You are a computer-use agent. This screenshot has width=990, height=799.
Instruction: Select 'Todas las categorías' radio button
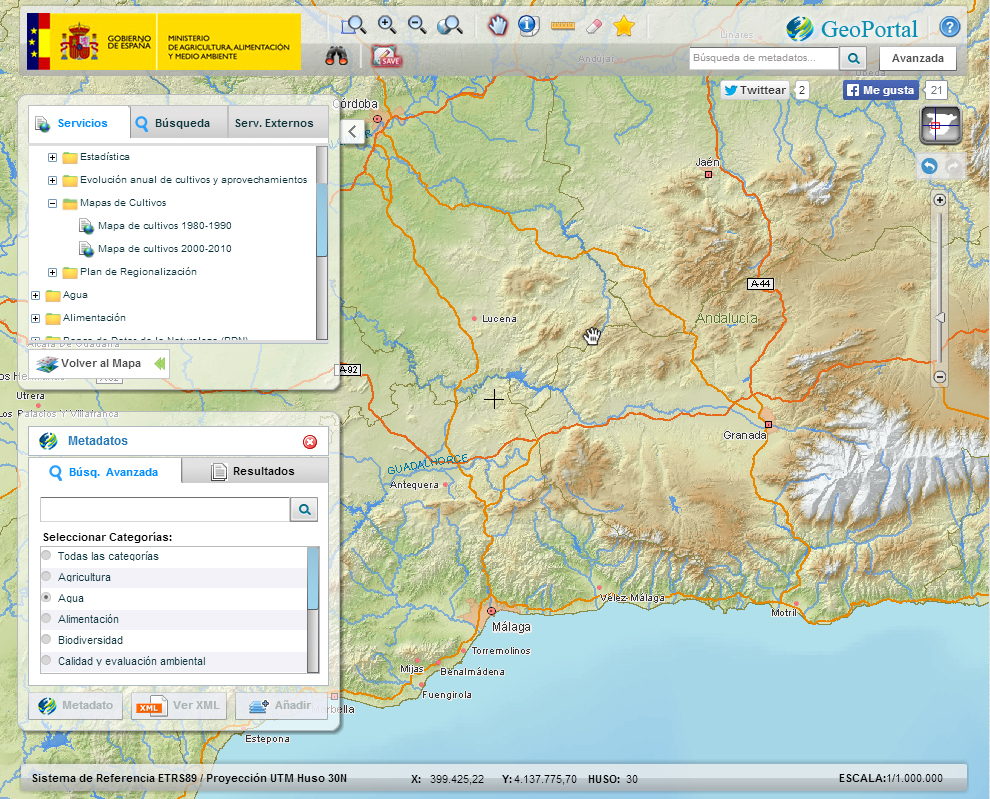pyautogui.click(x=46, y=555)
